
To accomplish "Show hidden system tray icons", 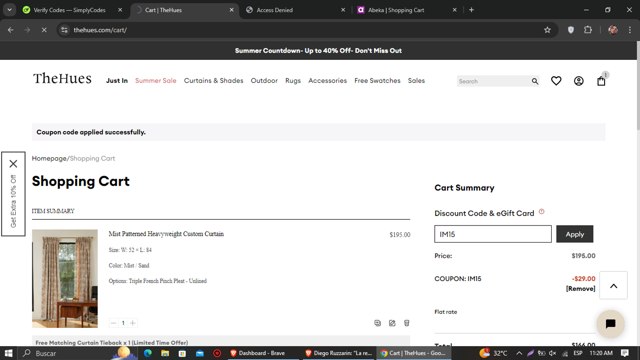I will (519, 353).
